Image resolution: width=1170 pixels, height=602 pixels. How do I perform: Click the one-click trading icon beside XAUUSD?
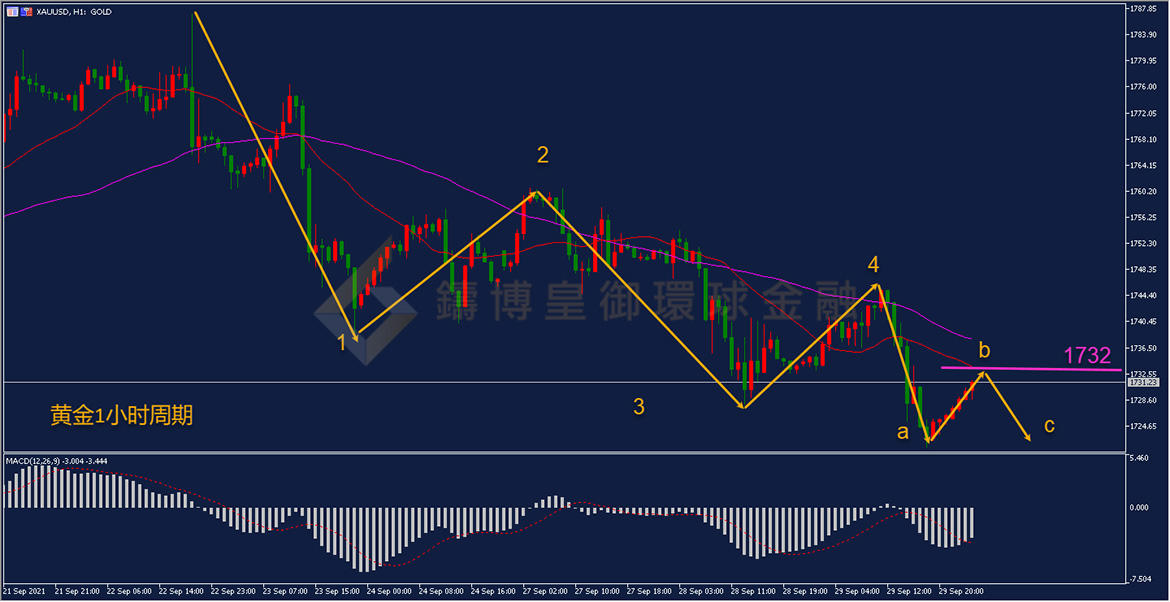[25, 12]
